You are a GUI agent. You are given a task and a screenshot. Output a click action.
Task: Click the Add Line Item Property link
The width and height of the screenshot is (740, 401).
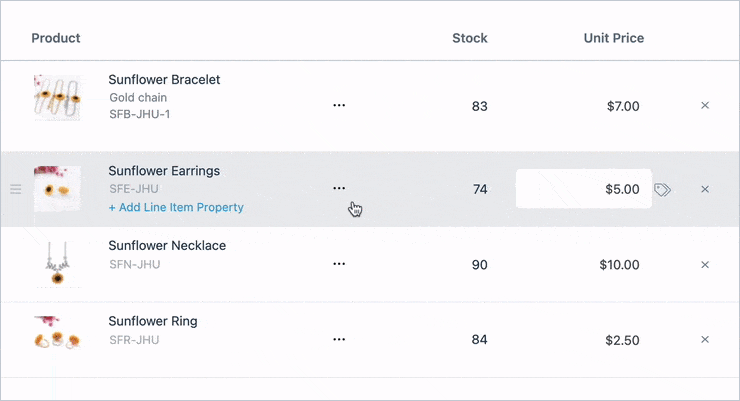click(x=176, y=208)
